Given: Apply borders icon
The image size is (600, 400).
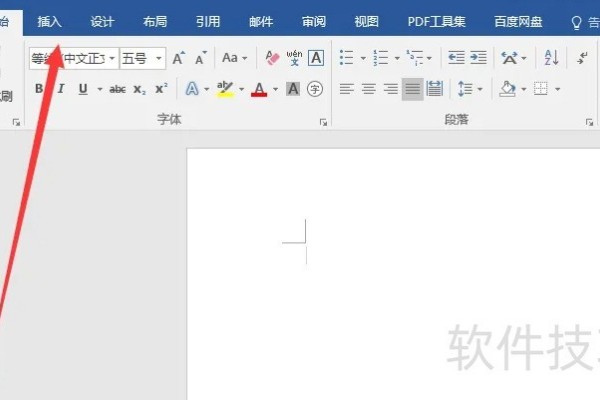Looking at the screenshot, I should tap(541, 89).
